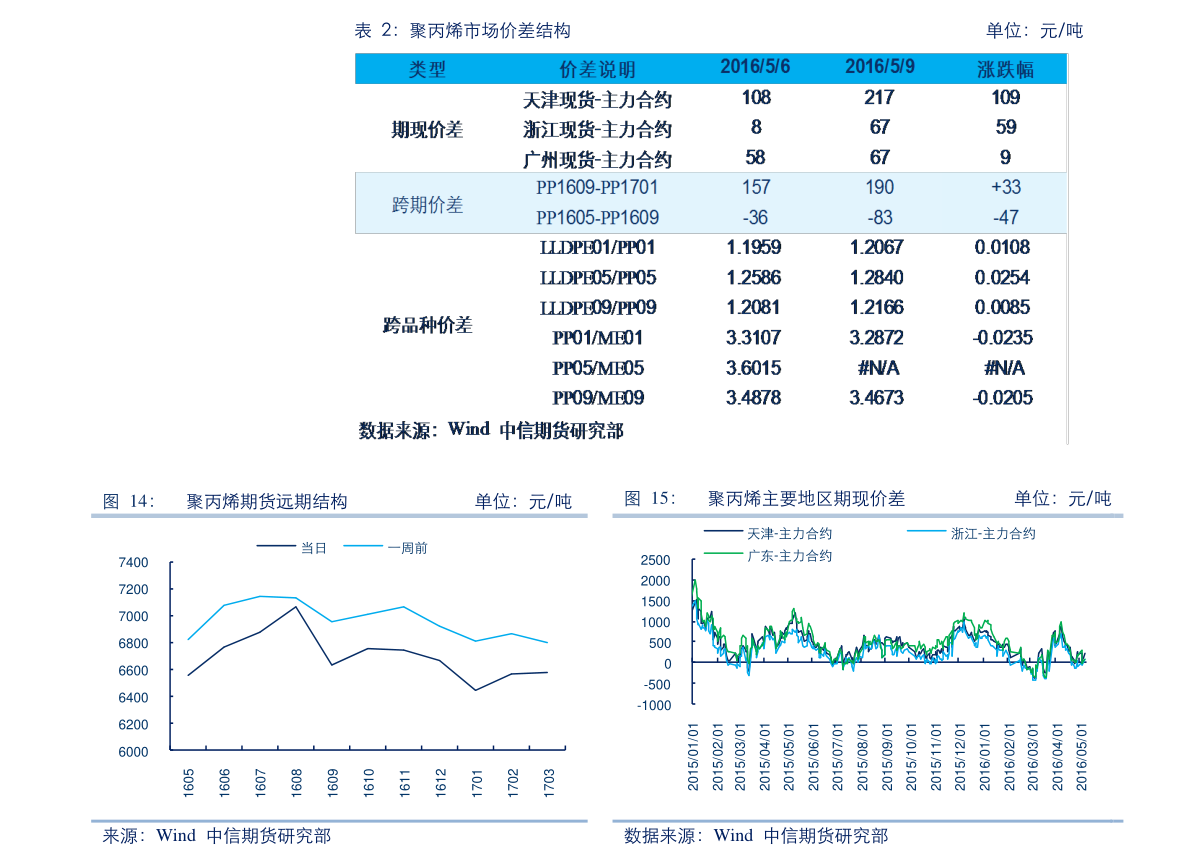The image size is (1191, 865).
Task: Click the 涨跌幅 value 59 for 浙江现货
Action: 1006,127
